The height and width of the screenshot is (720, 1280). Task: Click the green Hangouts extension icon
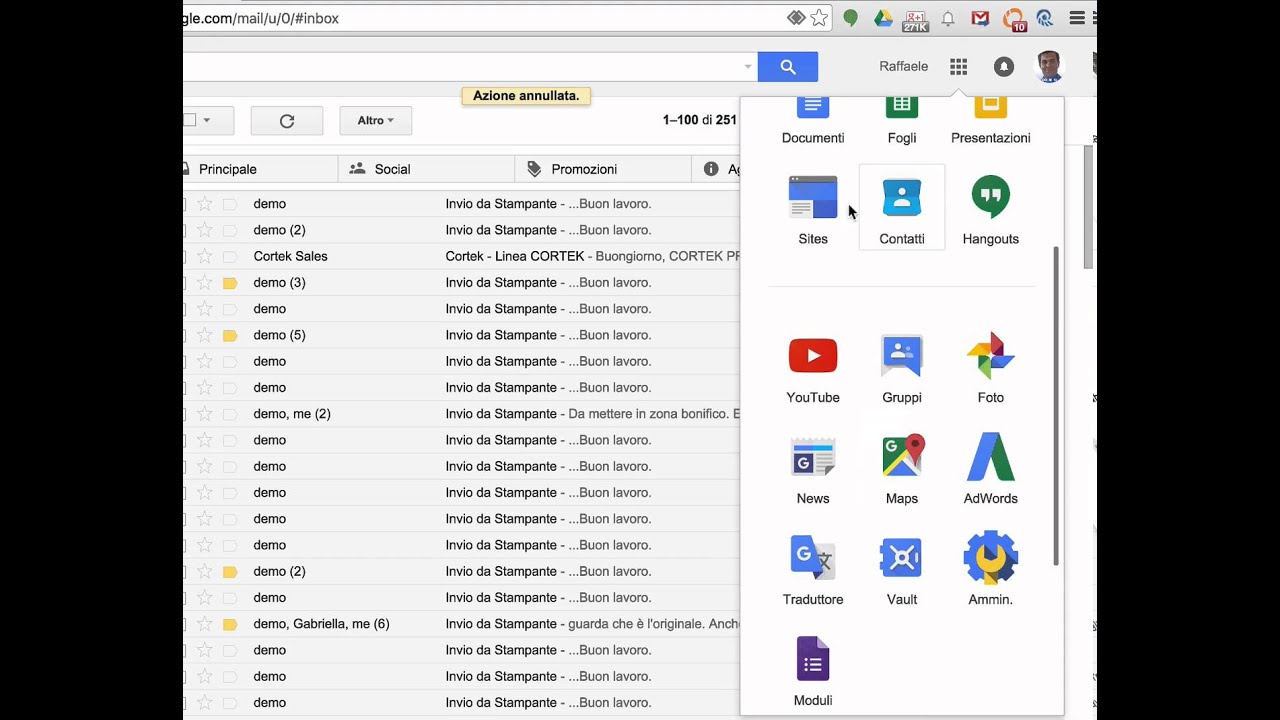click(850, 18)
